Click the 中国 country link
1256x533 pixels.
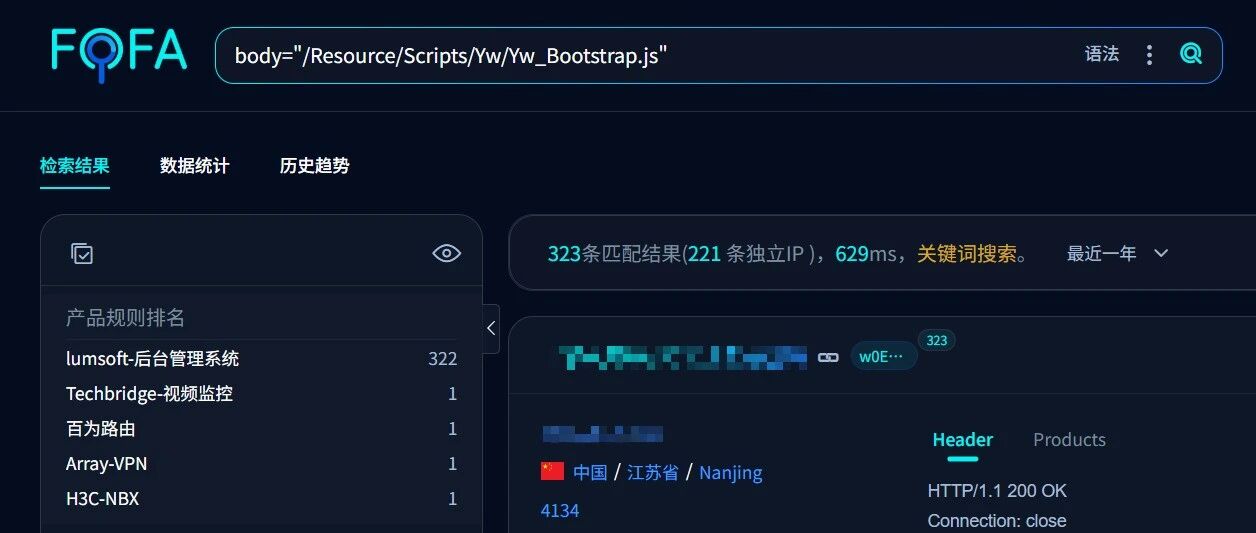pos(590,472)
